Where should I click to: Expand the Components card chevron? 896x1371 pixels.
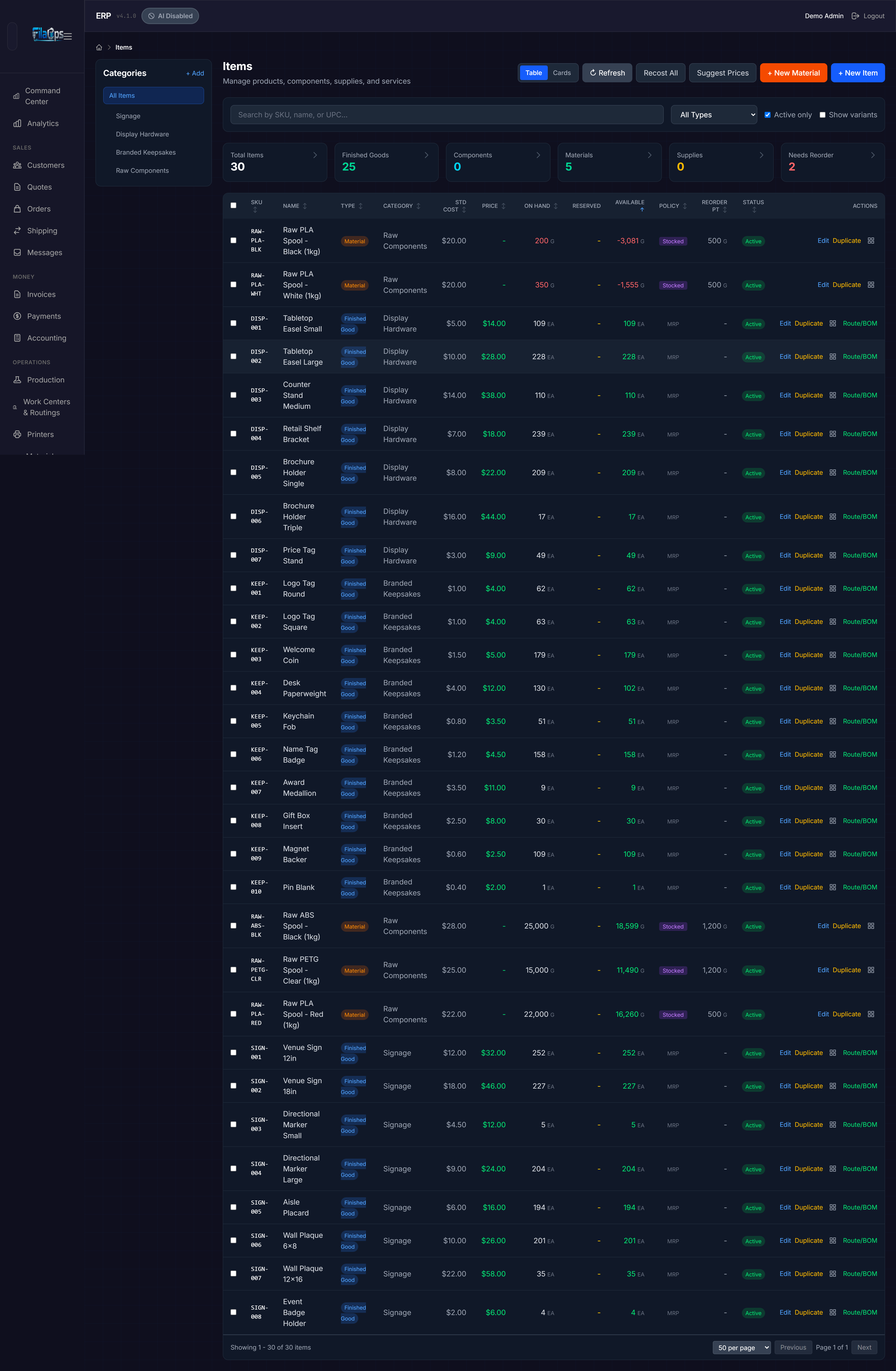point(538,156)
